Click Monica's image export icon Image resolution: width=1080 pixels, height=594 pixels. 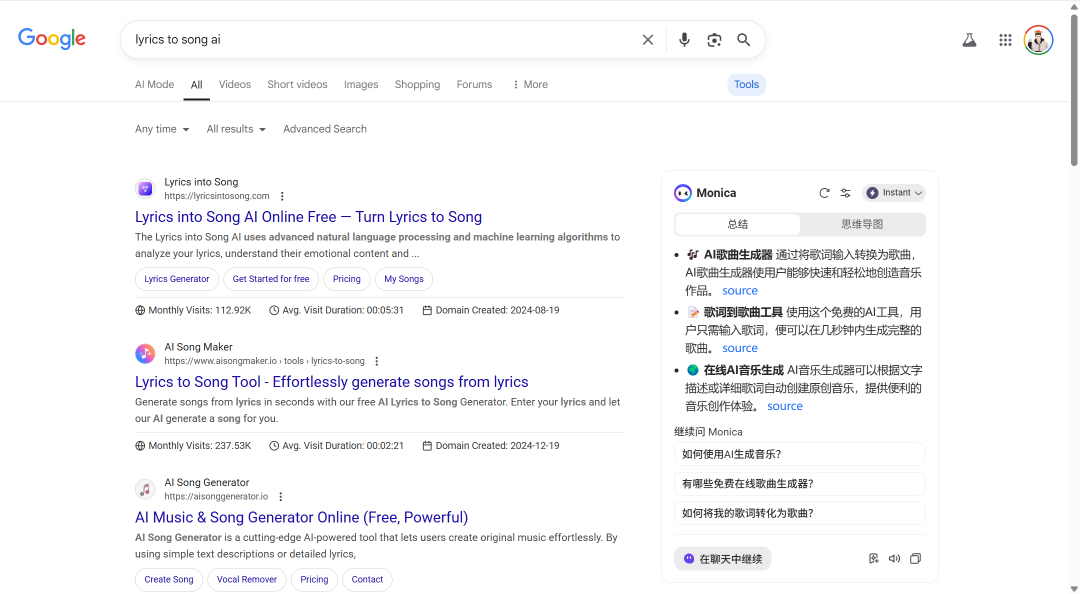[x=873, y=559]
